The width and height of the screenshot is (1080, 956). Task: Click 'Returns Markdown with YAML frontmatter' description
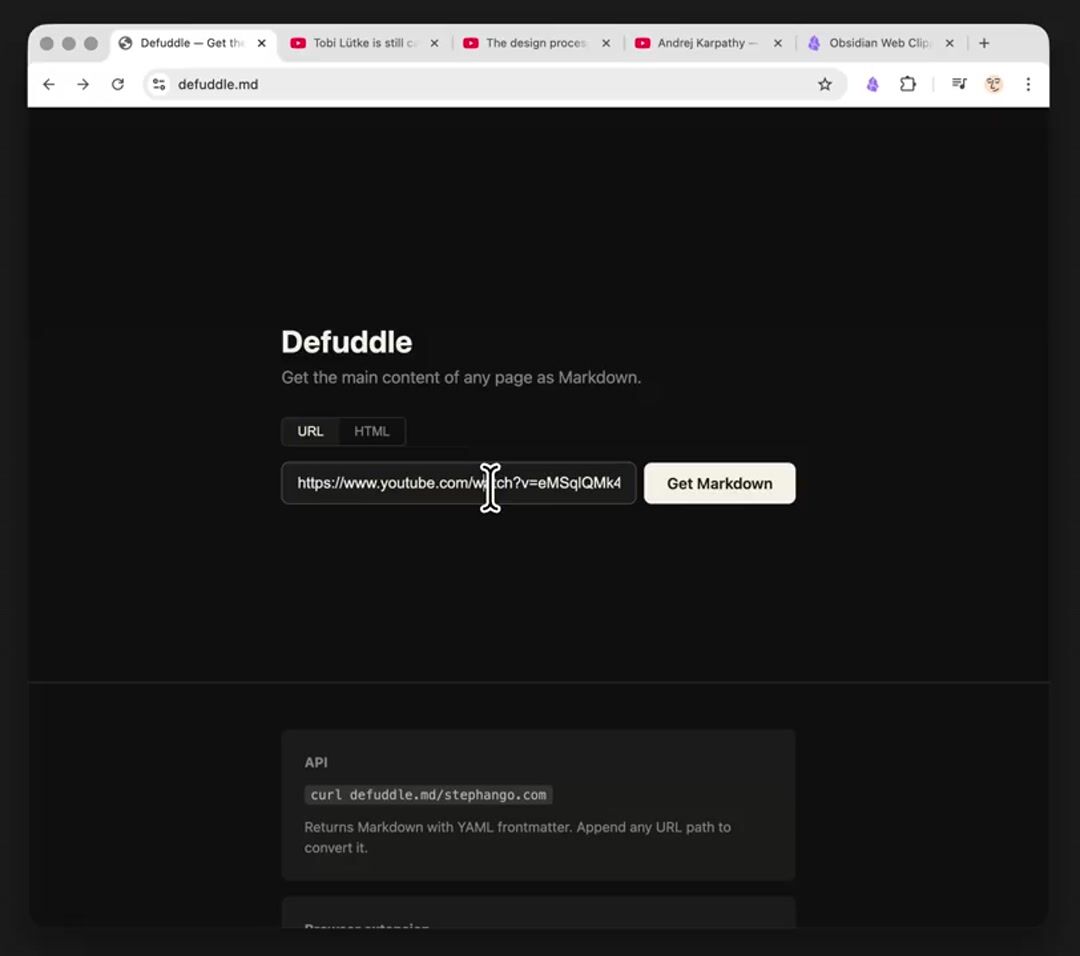(x=517, y=837)
